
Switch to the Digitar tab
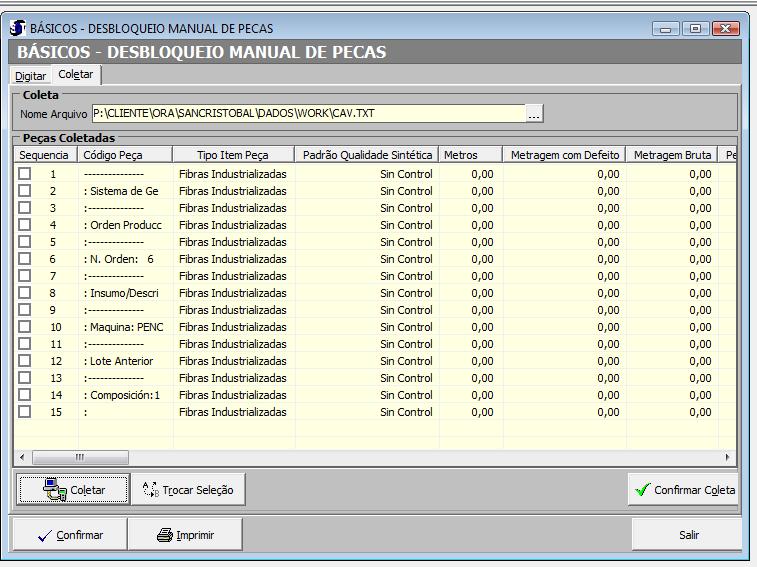click(30, 76)
